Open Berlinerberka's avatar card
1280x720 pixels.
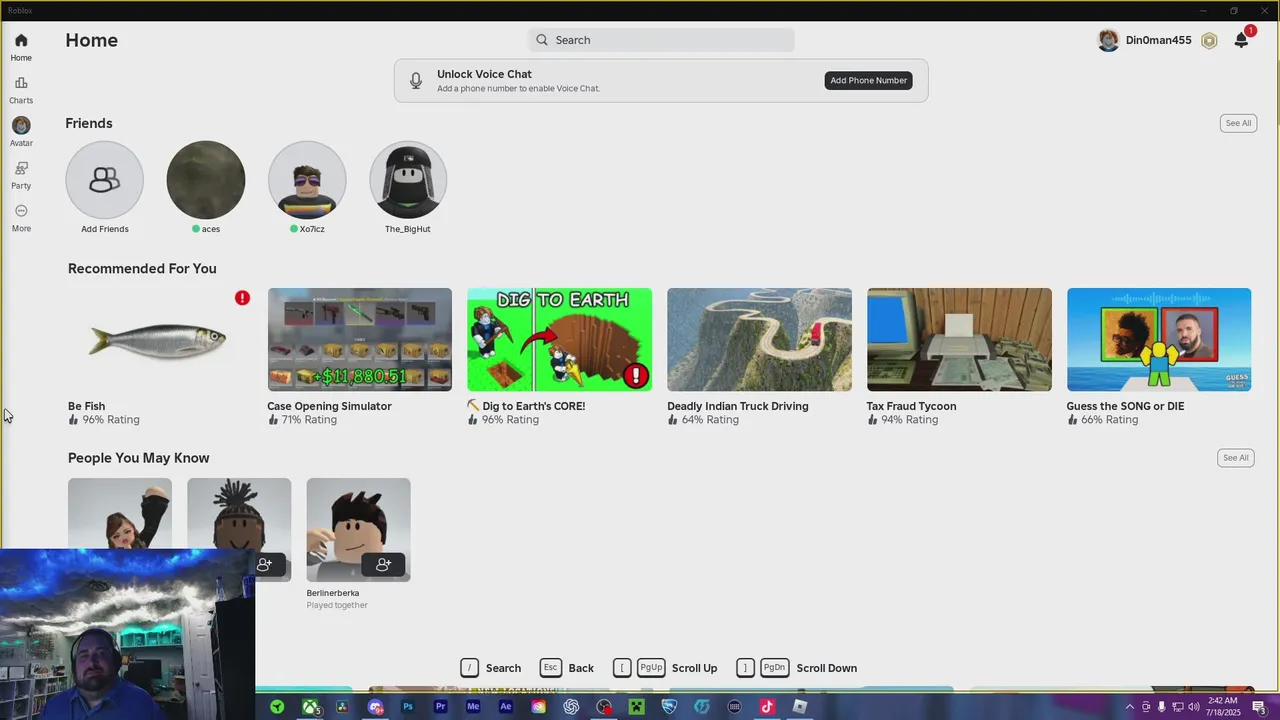point(358,530)
